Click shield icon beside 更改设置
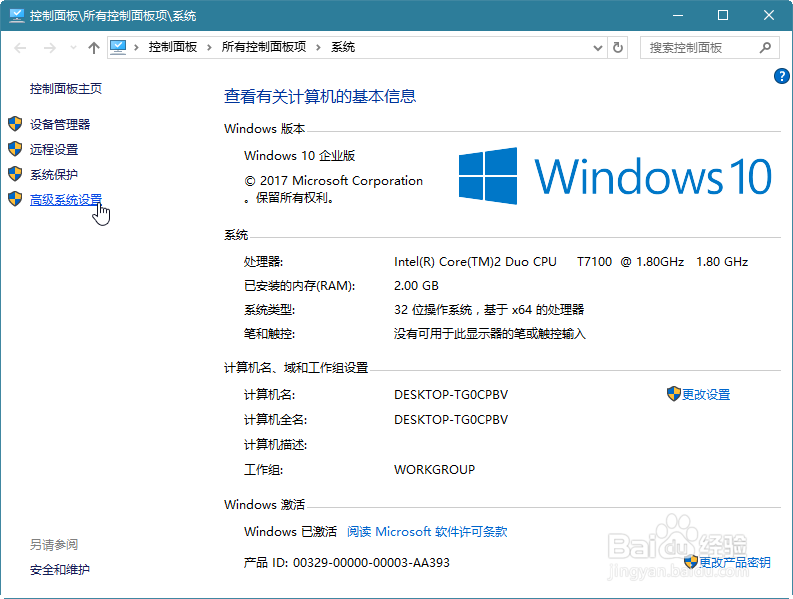The height and width of the screenshot is (599, 793). click(x=674, y=394)
